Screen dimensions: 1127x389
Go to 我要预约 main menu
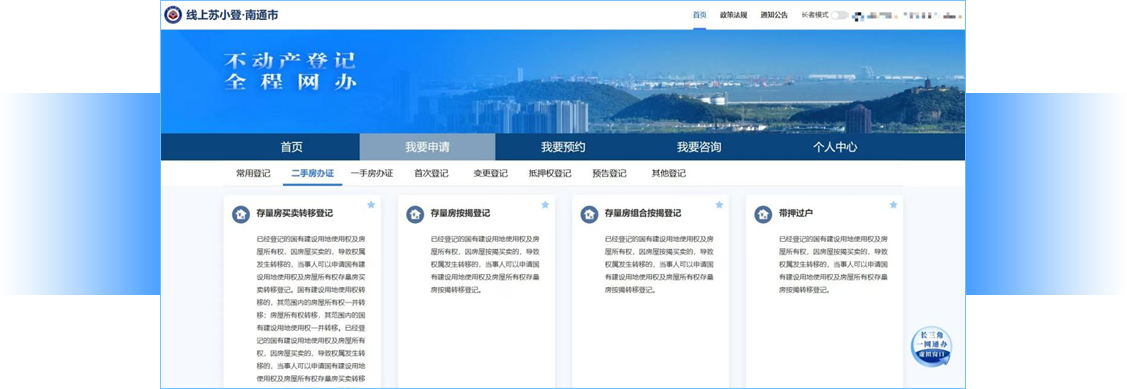pos(563,147)
